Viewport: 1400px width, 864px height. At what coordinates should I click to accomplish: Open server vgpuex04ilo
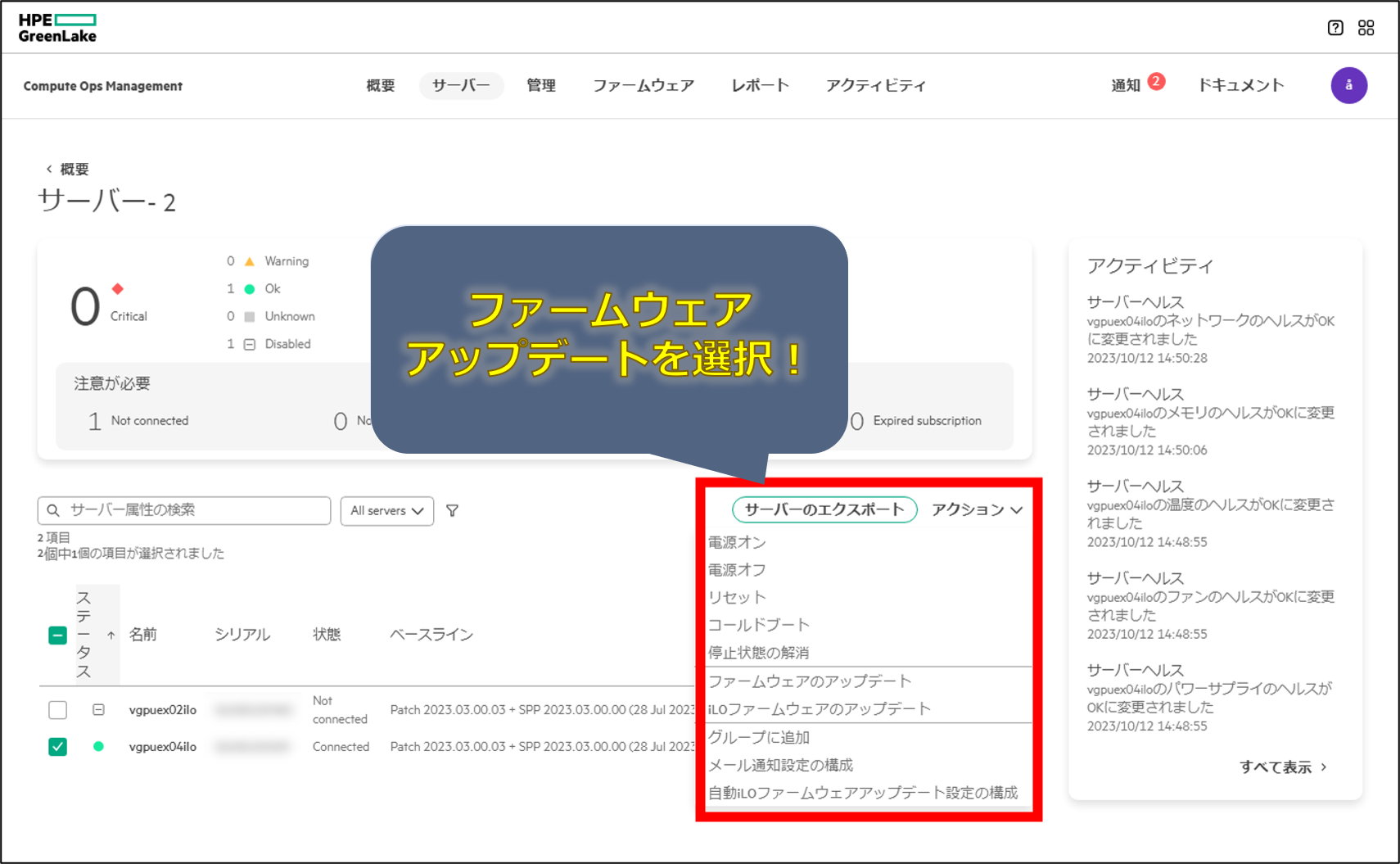pos(163,747)
